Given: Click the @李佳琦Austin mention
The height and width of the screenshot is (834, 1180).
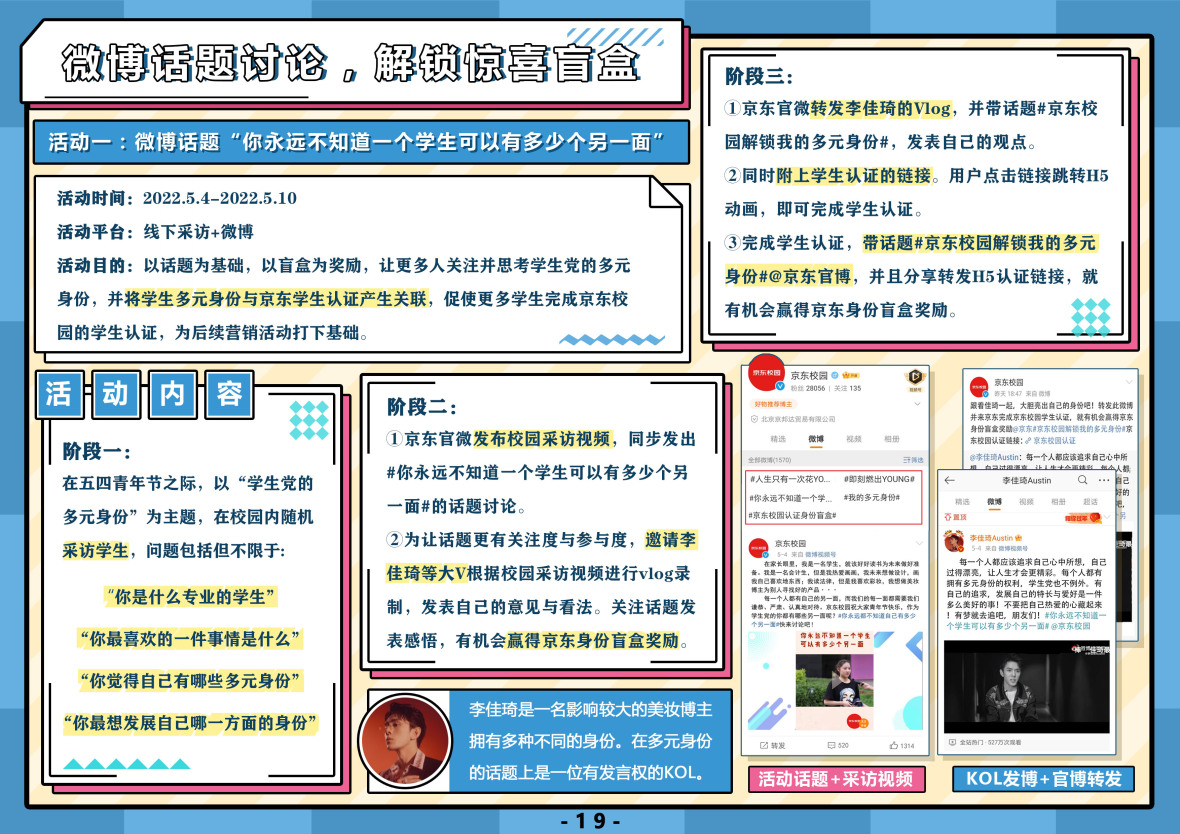Looking at the screenshot, I should (996, 457).
